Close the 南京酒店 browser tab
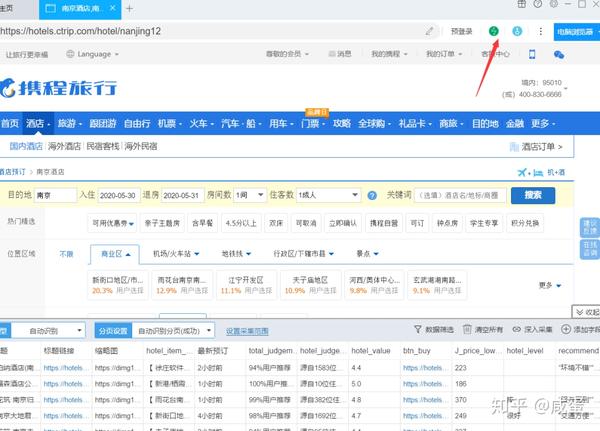Screen dimensions: 600x431 (x=113, y=8)
